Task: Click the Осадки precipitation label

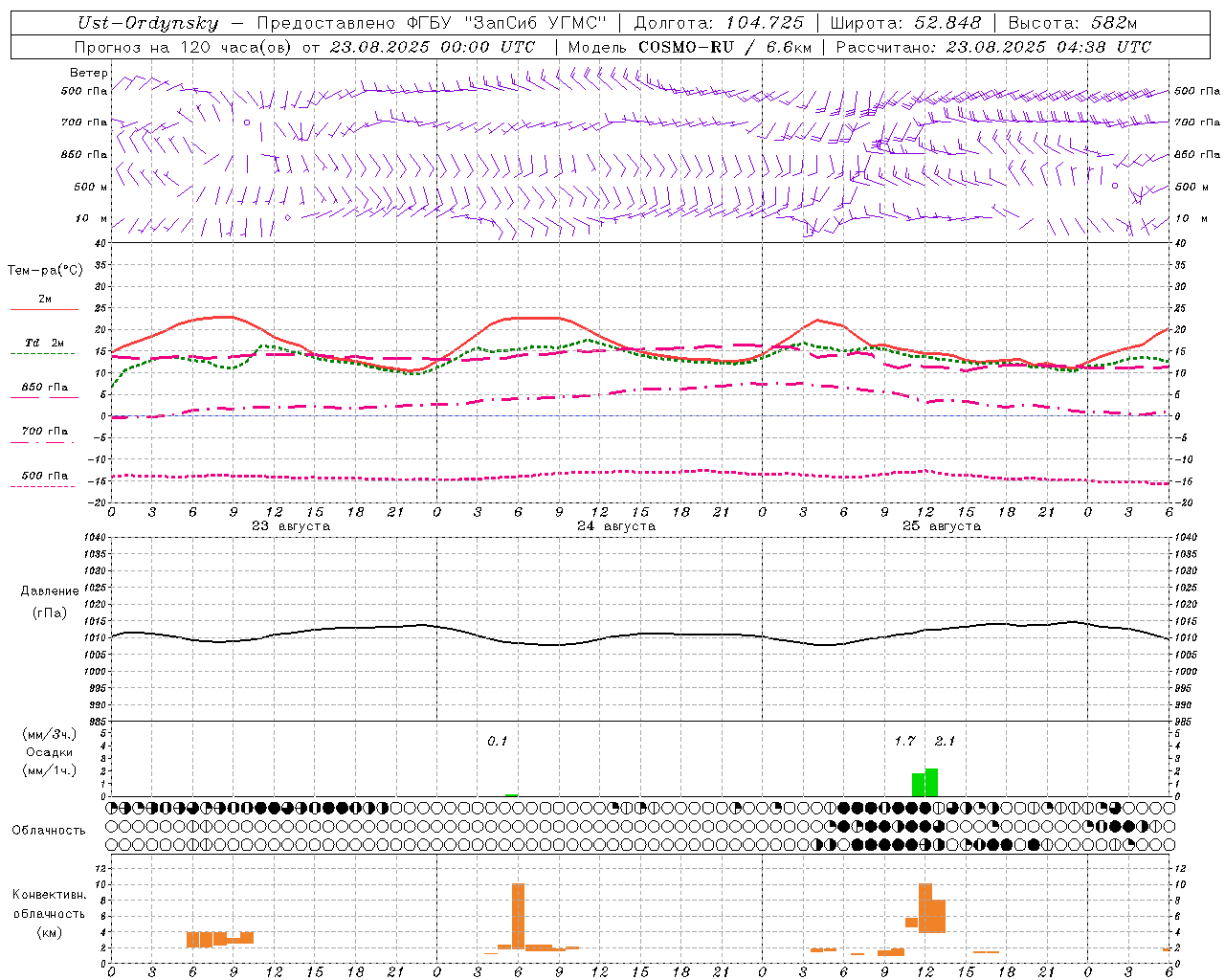Action: pyautogui.click(x=50, y=752)
